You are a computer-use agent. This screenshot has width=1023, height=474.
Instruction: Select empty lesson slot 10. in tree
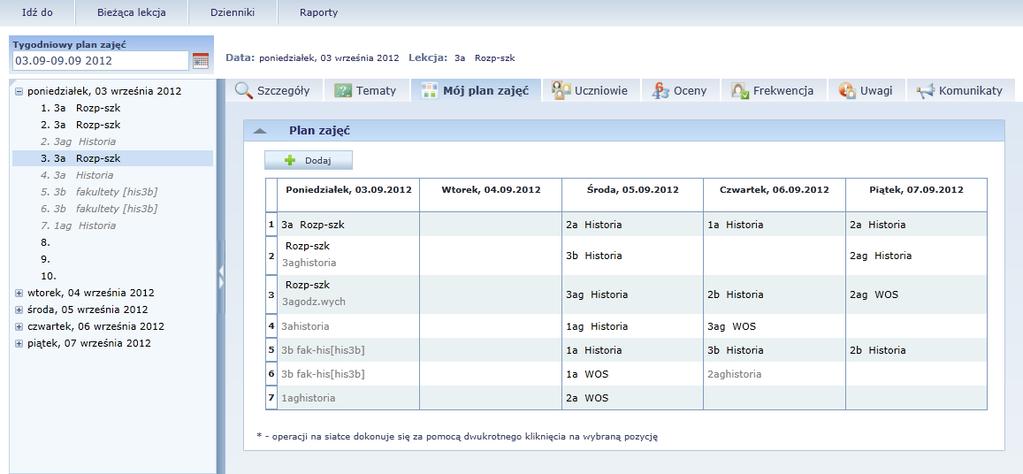pos(48,276)
